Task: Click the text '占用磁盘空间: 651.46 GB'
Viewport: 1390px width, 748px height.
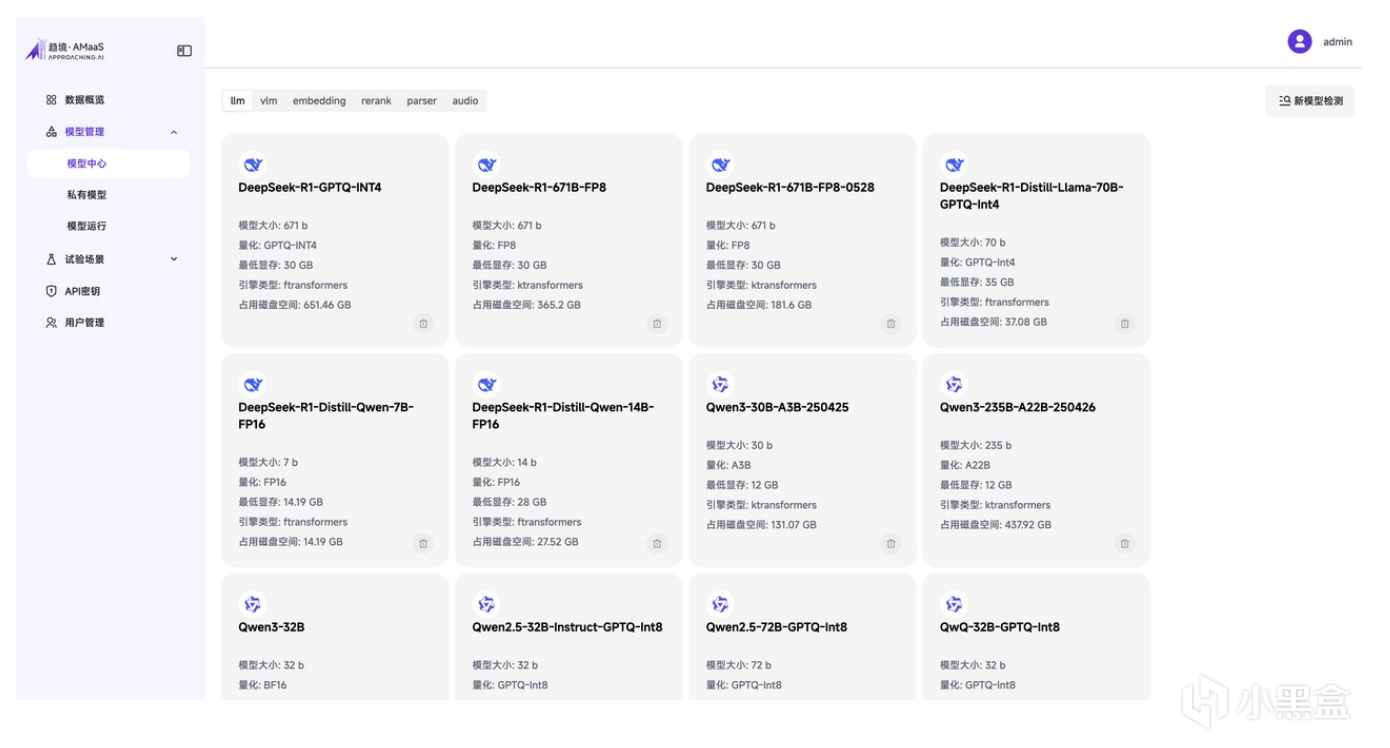Action: [x=295, y=305]
